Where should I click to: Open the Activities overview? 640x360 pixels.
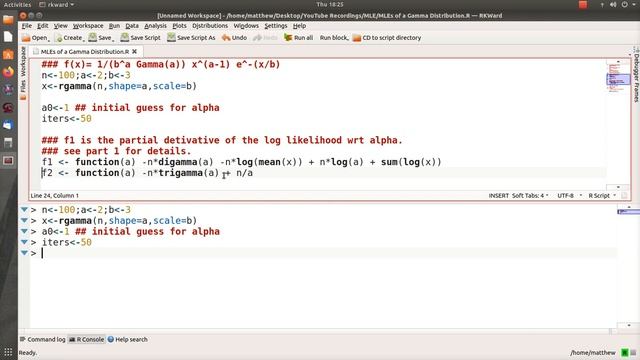pyautogui.click(x=17, y=4)
